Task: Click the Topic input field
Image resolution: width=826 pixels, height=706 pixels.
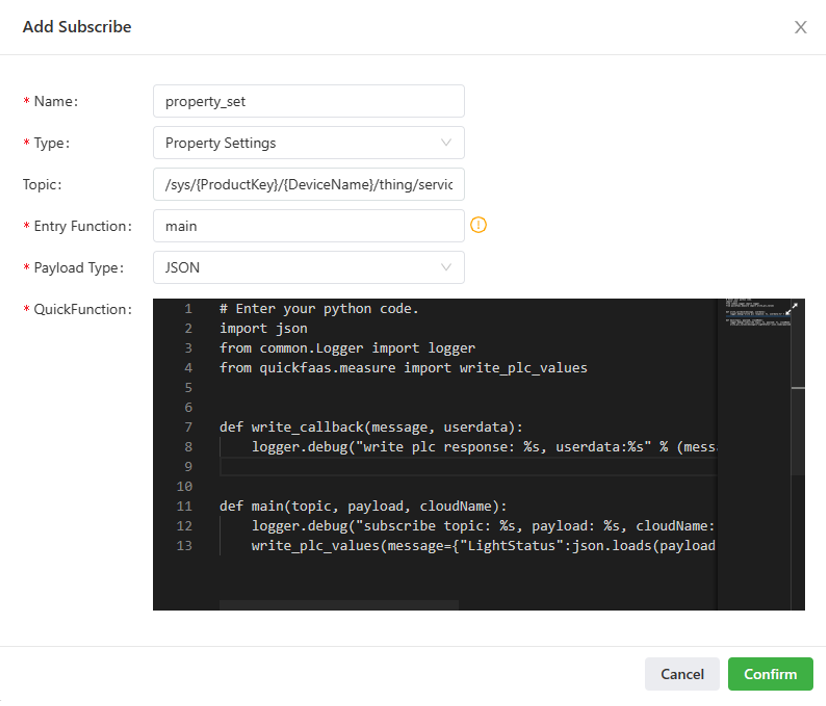Action: 308,185
